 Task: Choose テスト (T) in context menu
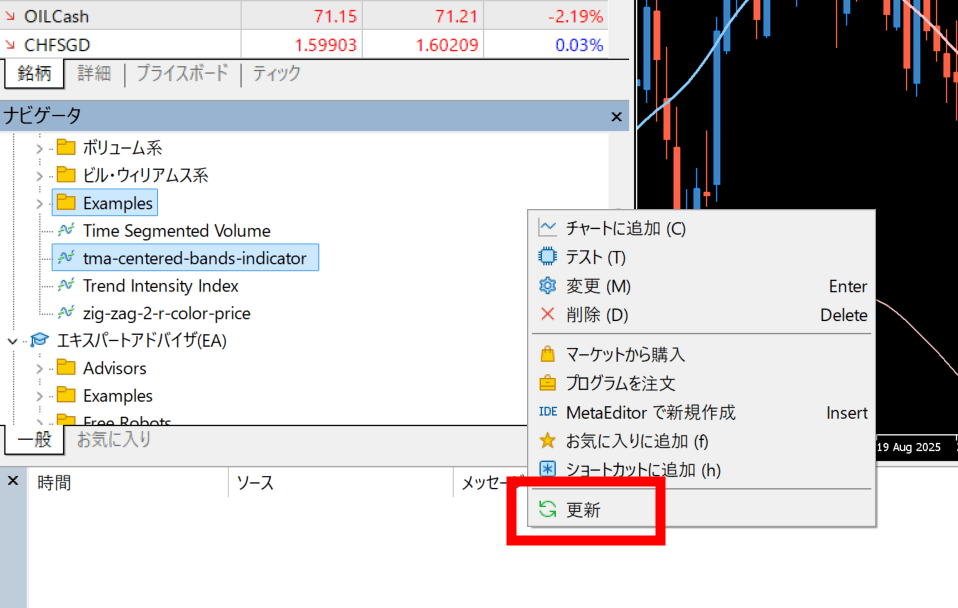click(x=703, y=257)
